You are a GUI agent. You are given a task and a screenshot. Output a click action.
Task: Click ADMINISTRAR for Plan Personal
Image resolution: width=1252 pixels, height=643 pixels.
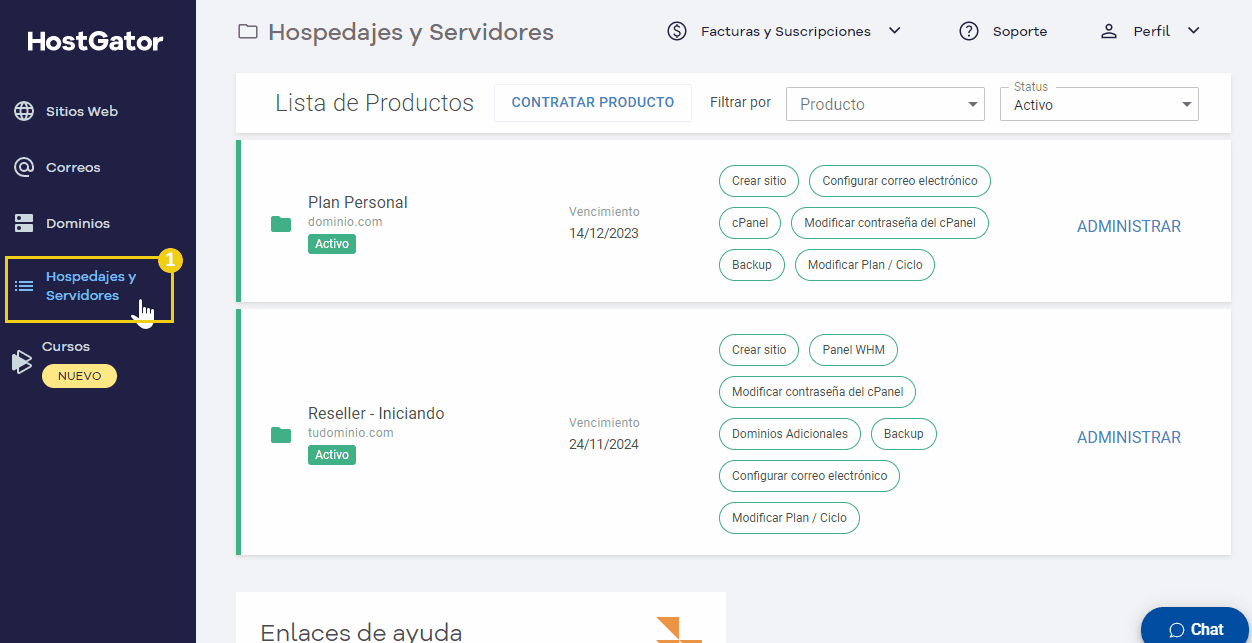pyautogui.click(x=1129, y=227)
